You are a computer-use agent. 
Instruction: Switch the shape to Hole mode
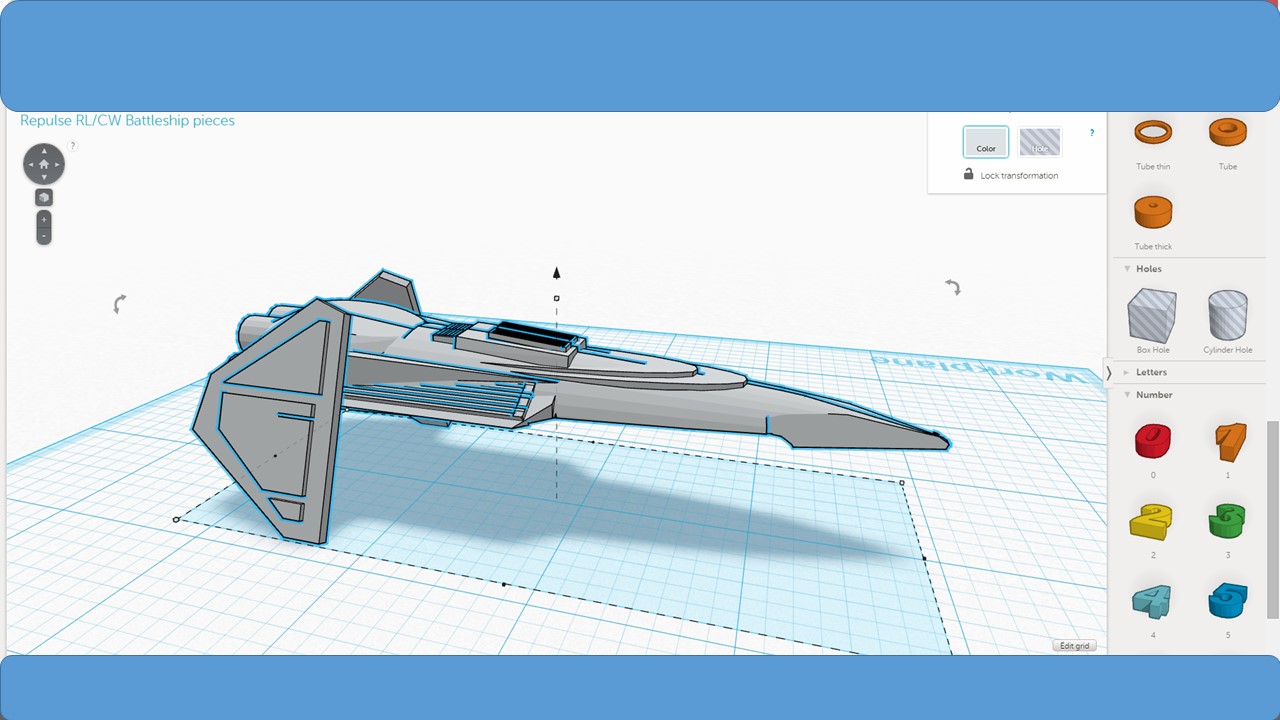point(1040,142)
